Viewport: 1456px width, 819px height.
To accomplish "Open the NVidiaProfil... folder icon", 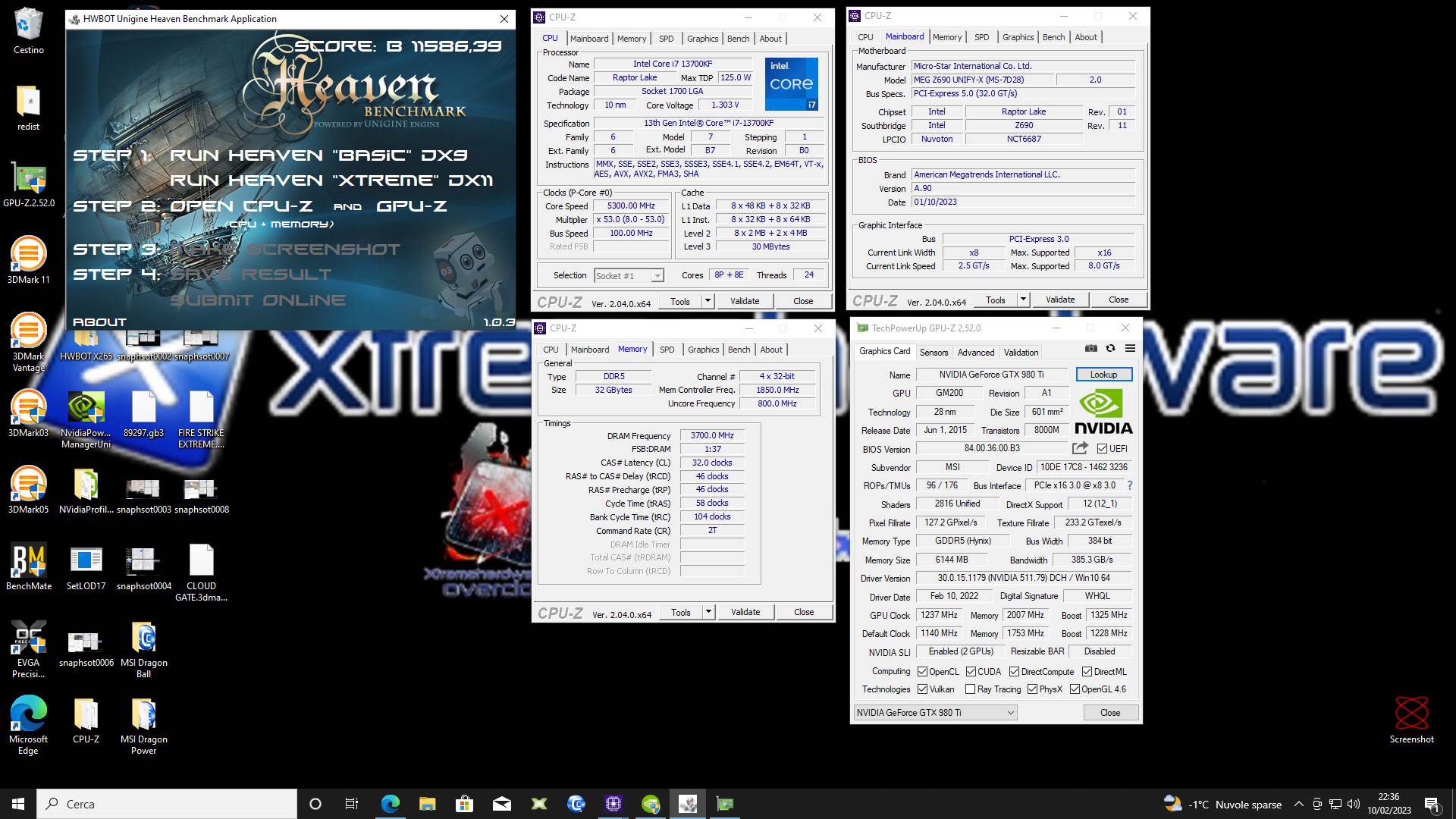I will click(86, 491).
